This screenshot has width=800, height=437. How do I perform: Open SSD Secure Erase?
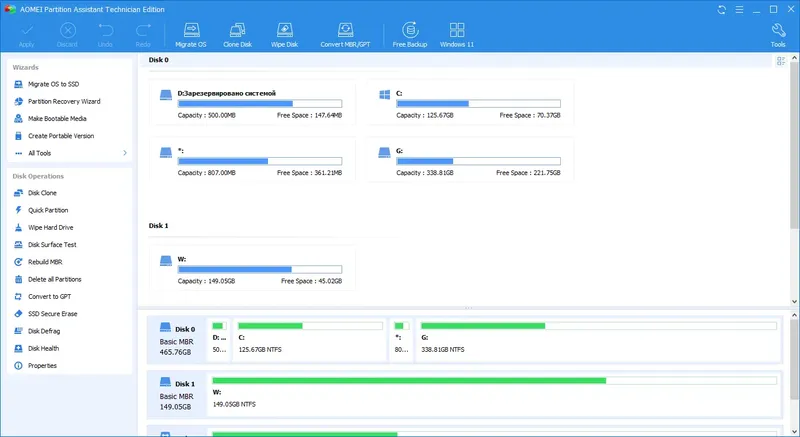coord(53,314)
